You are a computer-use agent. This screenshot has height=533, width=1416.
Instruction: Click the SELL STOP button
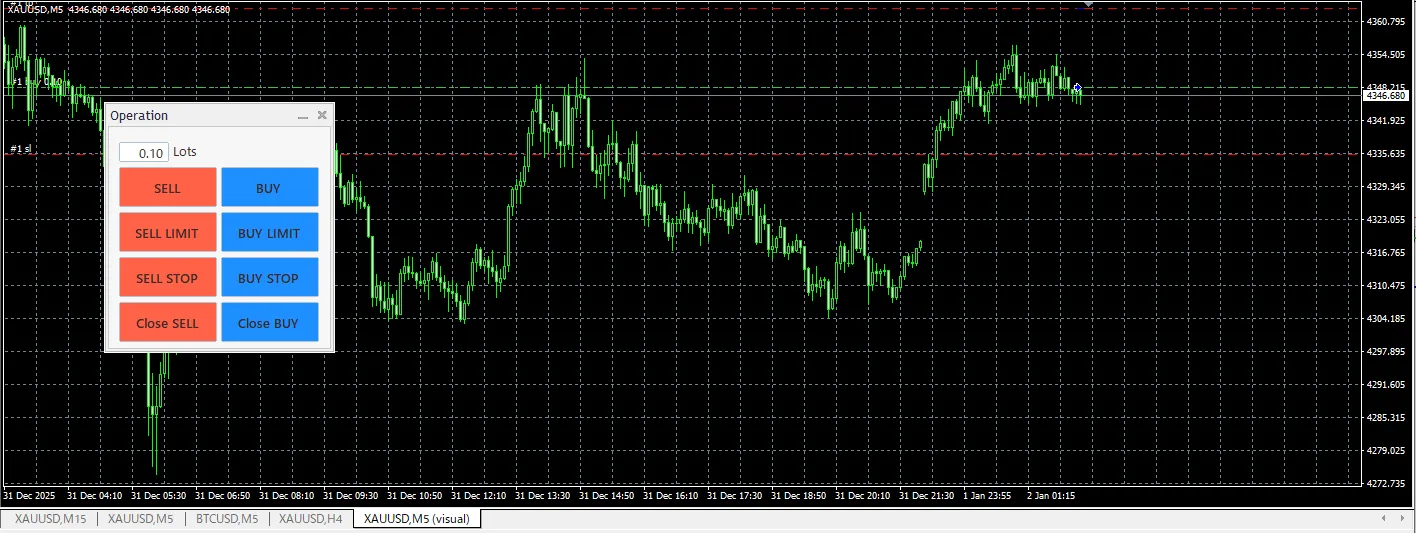point(168,278)
